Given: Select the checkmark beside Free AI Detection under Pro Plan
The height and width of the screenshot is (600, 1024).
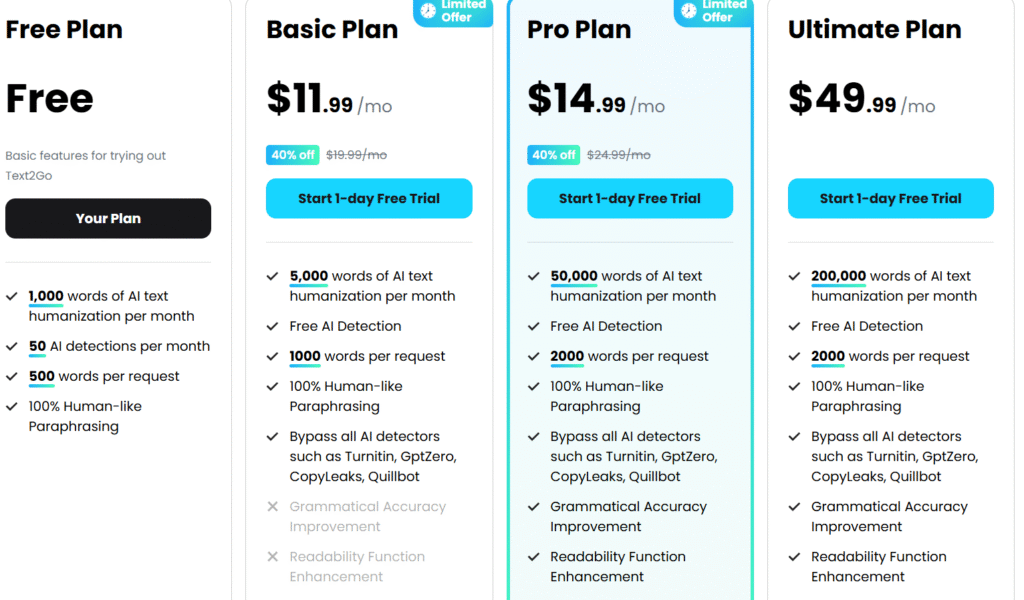Looking at the screenshot, I should [x=533, y=326].
